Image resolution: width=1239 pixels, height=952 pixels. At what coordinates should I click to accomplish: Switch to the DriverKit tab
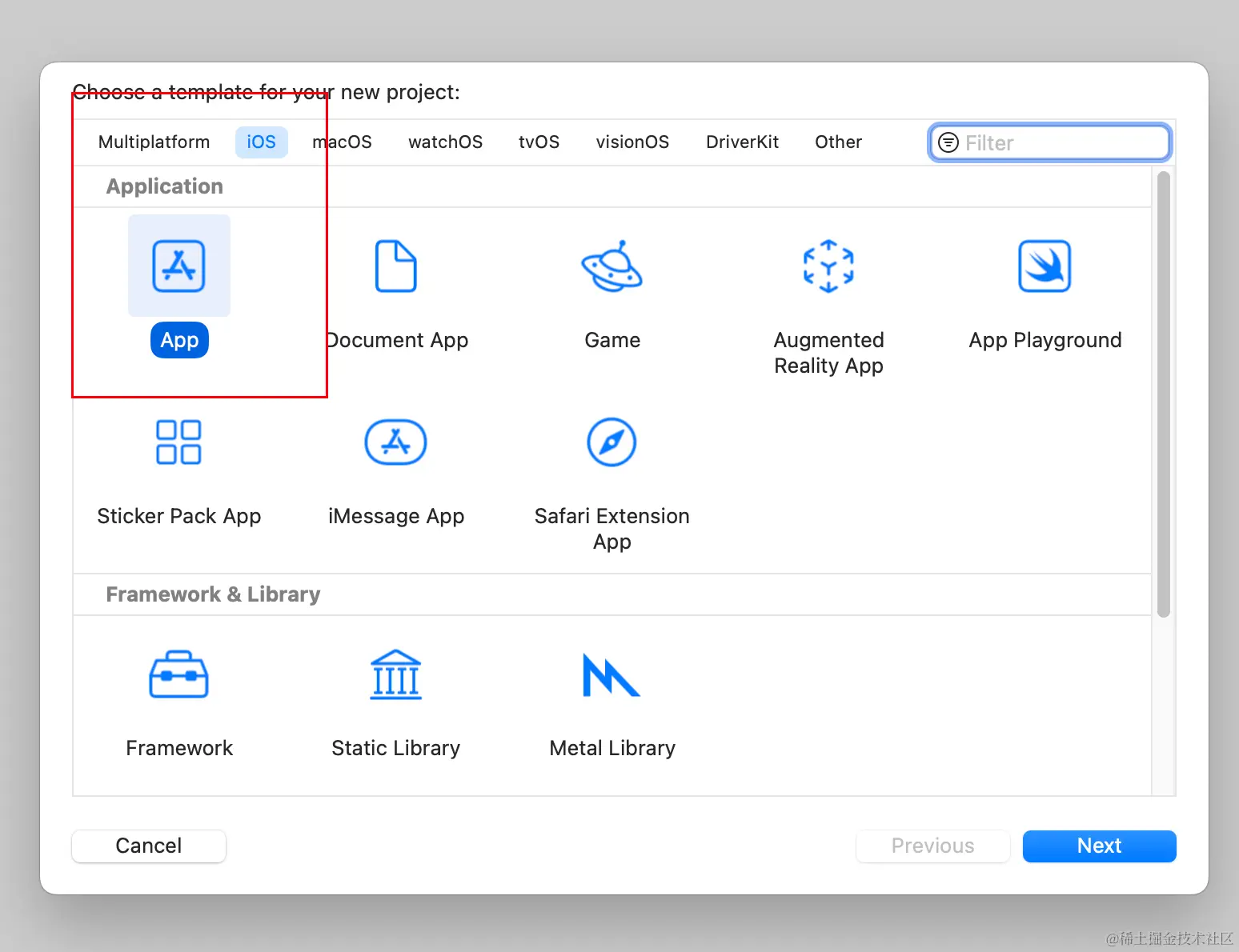[743, 142]
